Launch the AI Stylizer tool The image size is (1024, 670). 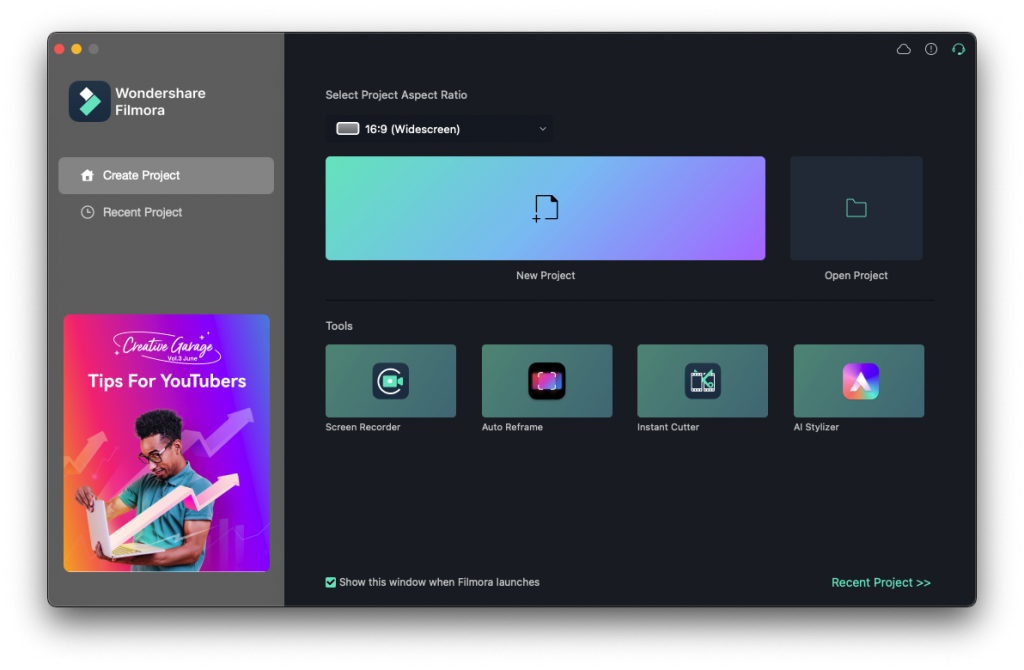pyautogui.click(x=859, y=381)
